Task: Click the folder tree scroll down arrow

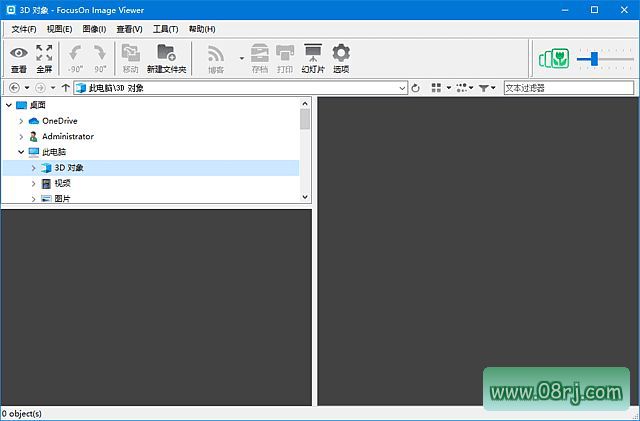Action: click(305, 197)
